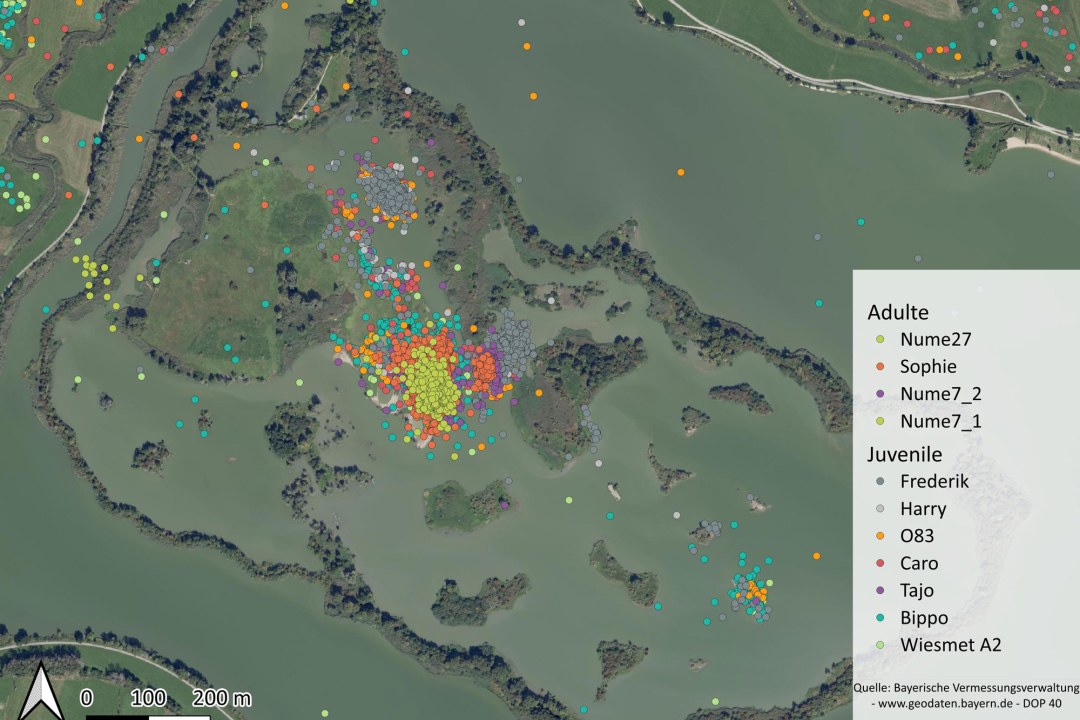Click the Harry legend symbol
The image size is (1080, 720).
(880, 508)
